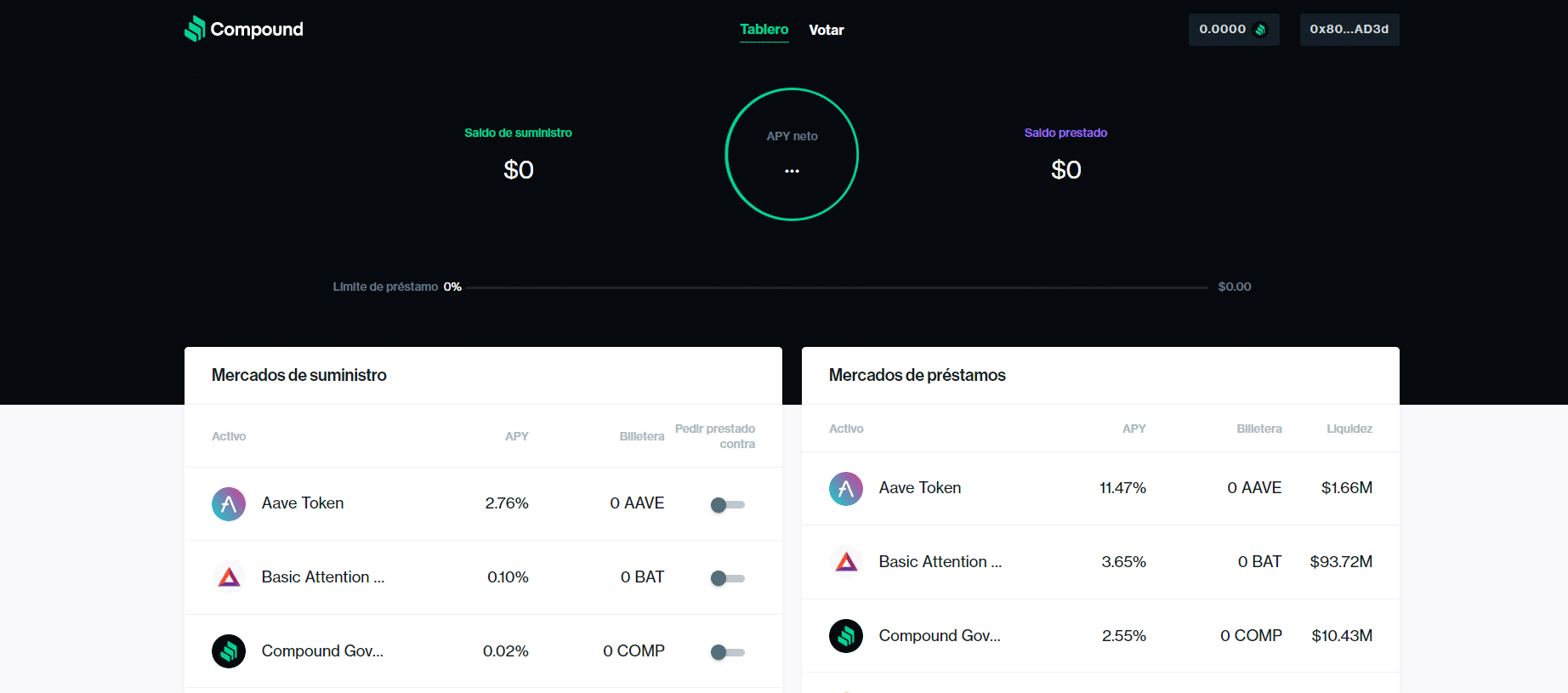Select Basic Attention ... in supply markets
The height and width of the screenshot is (693, 1568).
click(x=323, y=577)
